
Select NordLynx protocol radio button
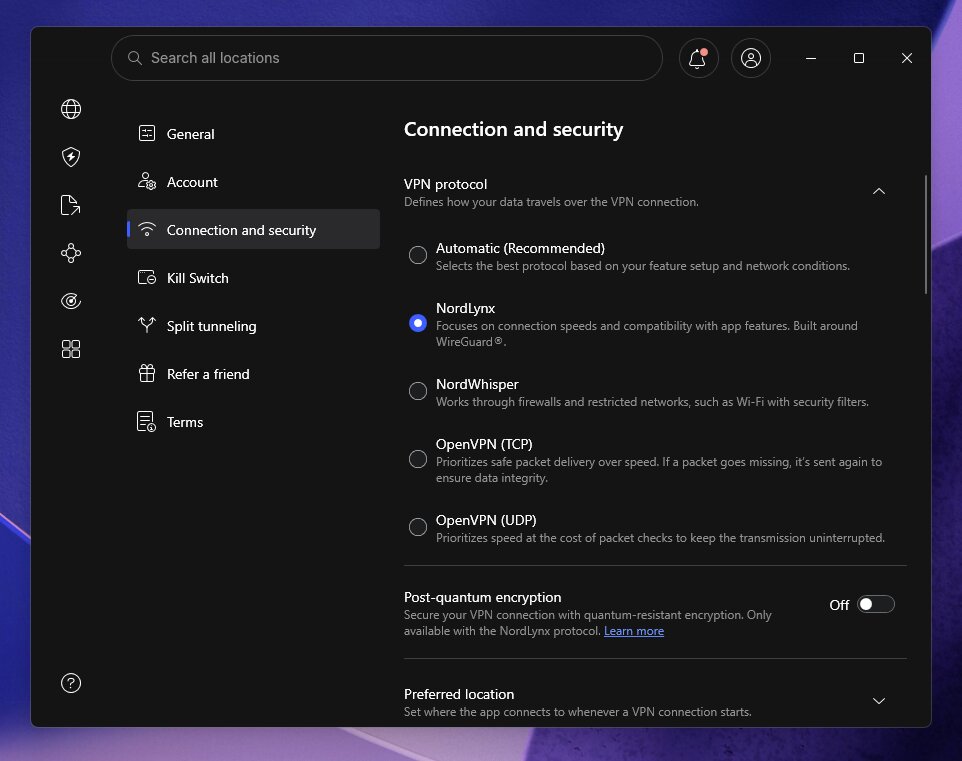click(x=418, y=323)
